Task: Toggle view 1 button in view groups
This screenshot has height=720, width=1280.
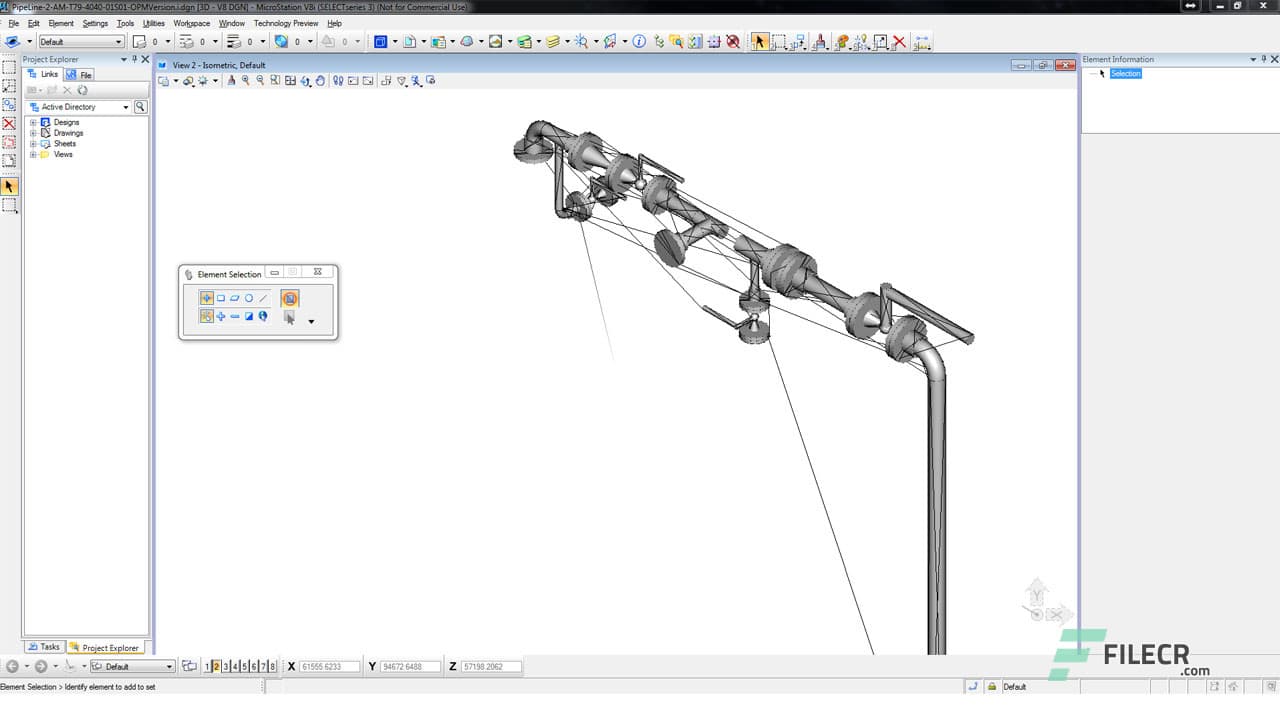Action: [207, 666]
